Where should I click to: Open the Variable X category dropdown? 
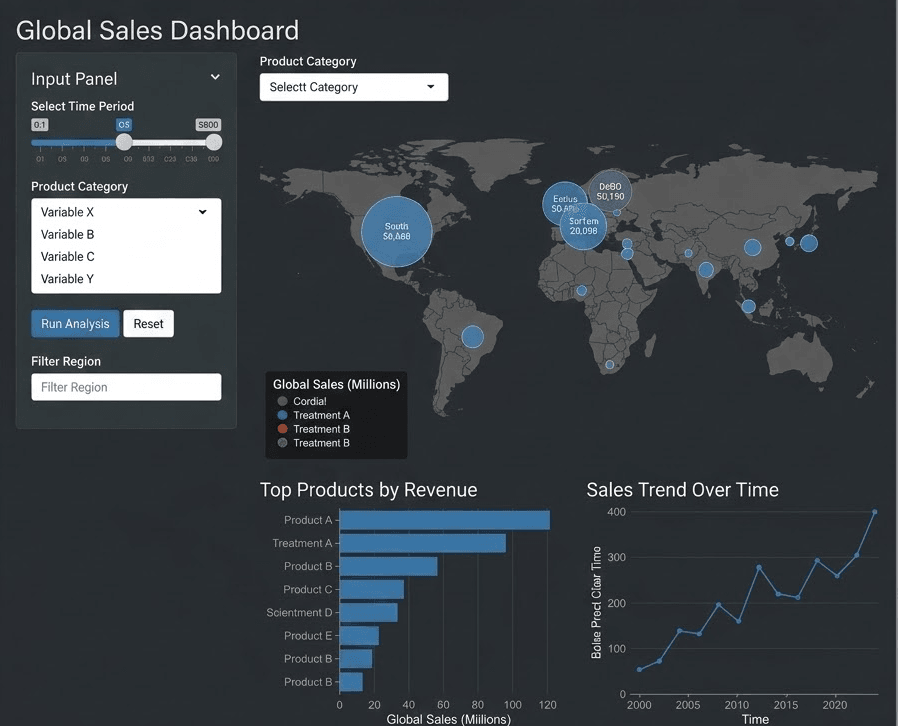click(x=125, y=212)
